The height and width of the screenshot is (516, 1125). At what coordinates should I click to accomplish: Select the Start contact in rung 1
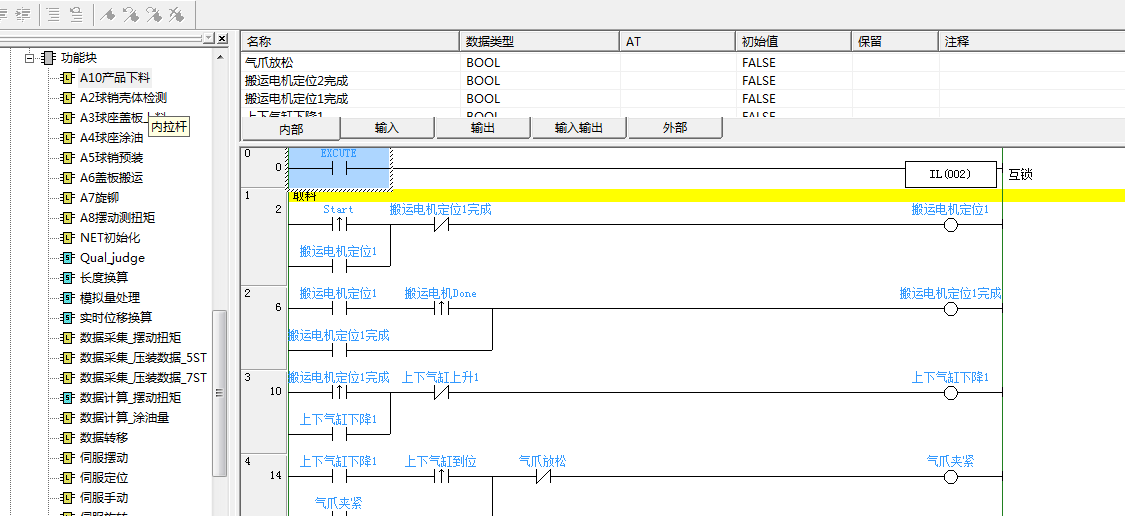tap(338, 225)
